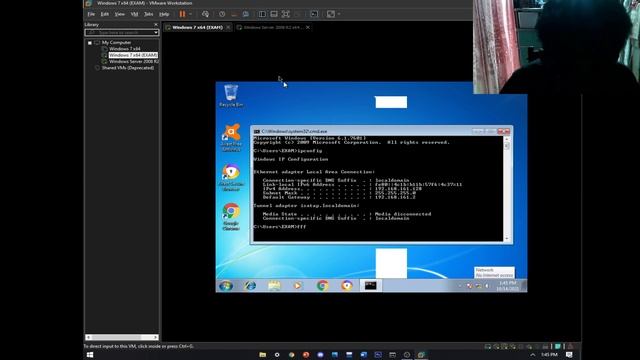Open the power options dropdown beside pause
The height and width of the screenshot is (360, 640).
(190, 14)
